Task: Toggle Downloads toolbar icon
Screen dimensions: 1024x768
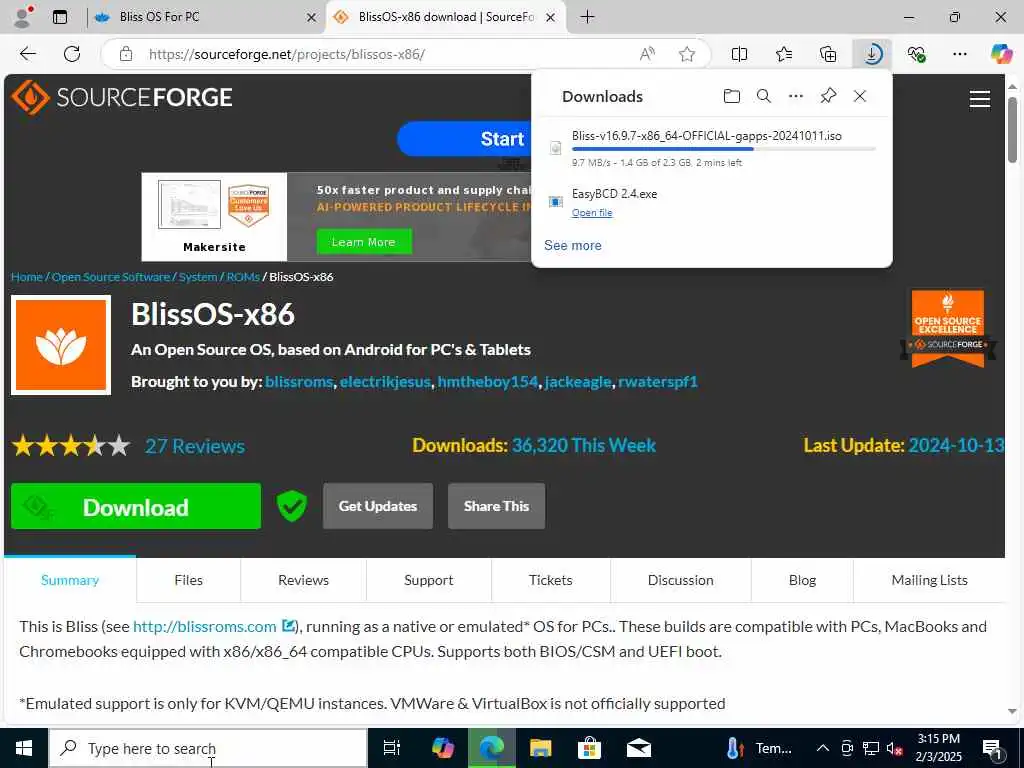Action: [x=872, y=54]
